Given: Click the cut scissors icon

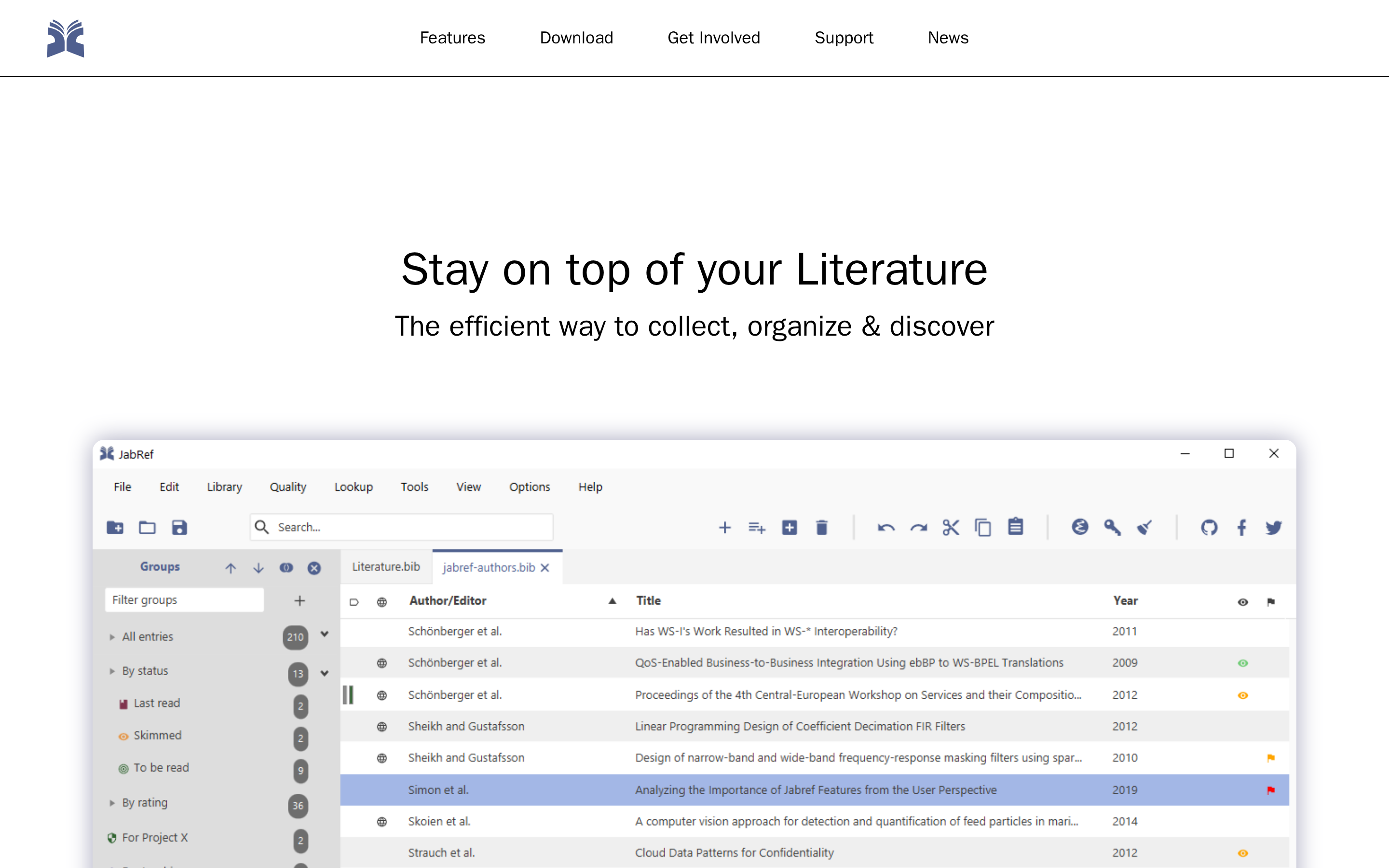Looking at the screenshot, I should click(951, 527).
